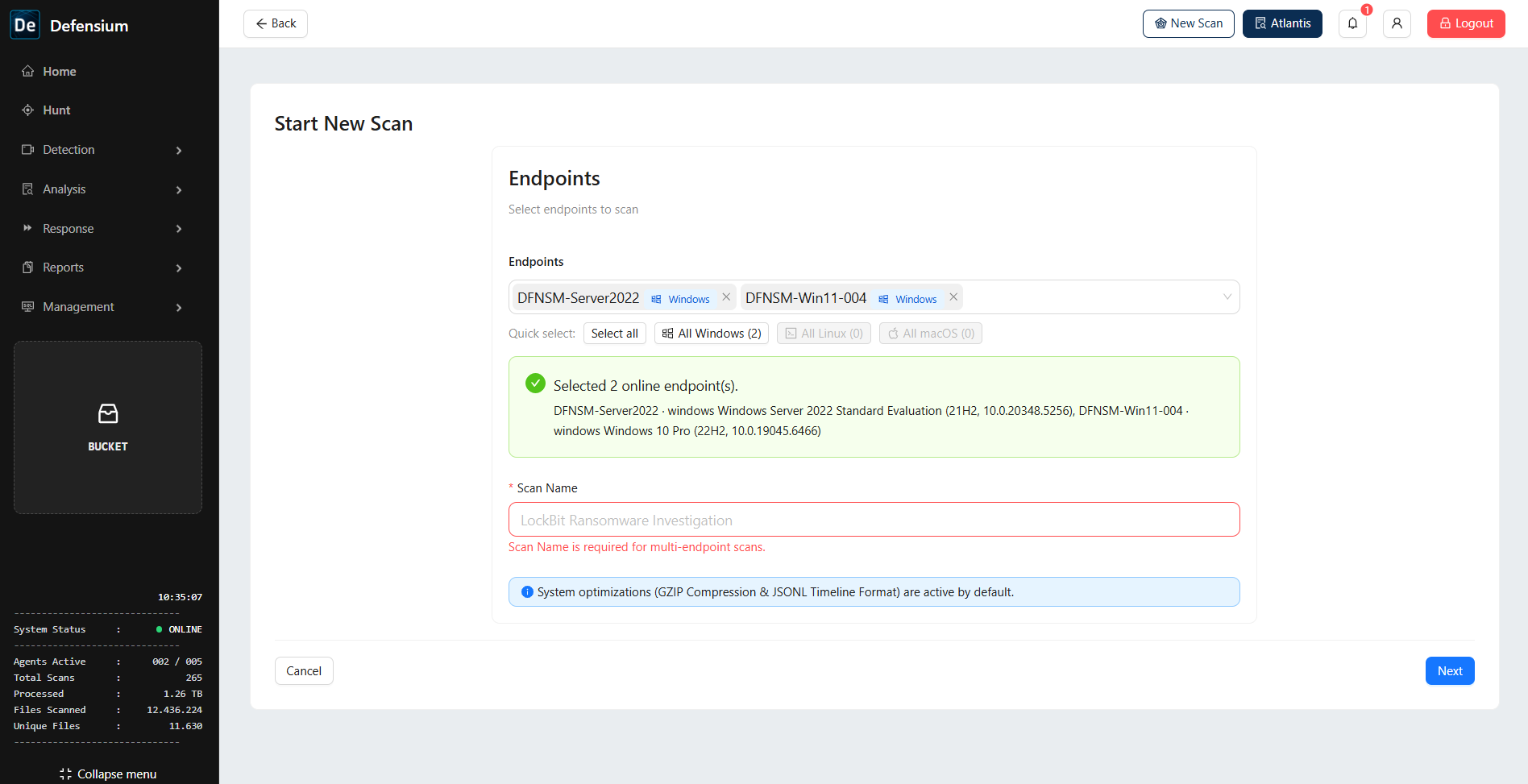Image resolution: width=1528 pixels, height=784 pixels.
Task: Expand the Analysis submenu
Action: [x=102, y=189]
